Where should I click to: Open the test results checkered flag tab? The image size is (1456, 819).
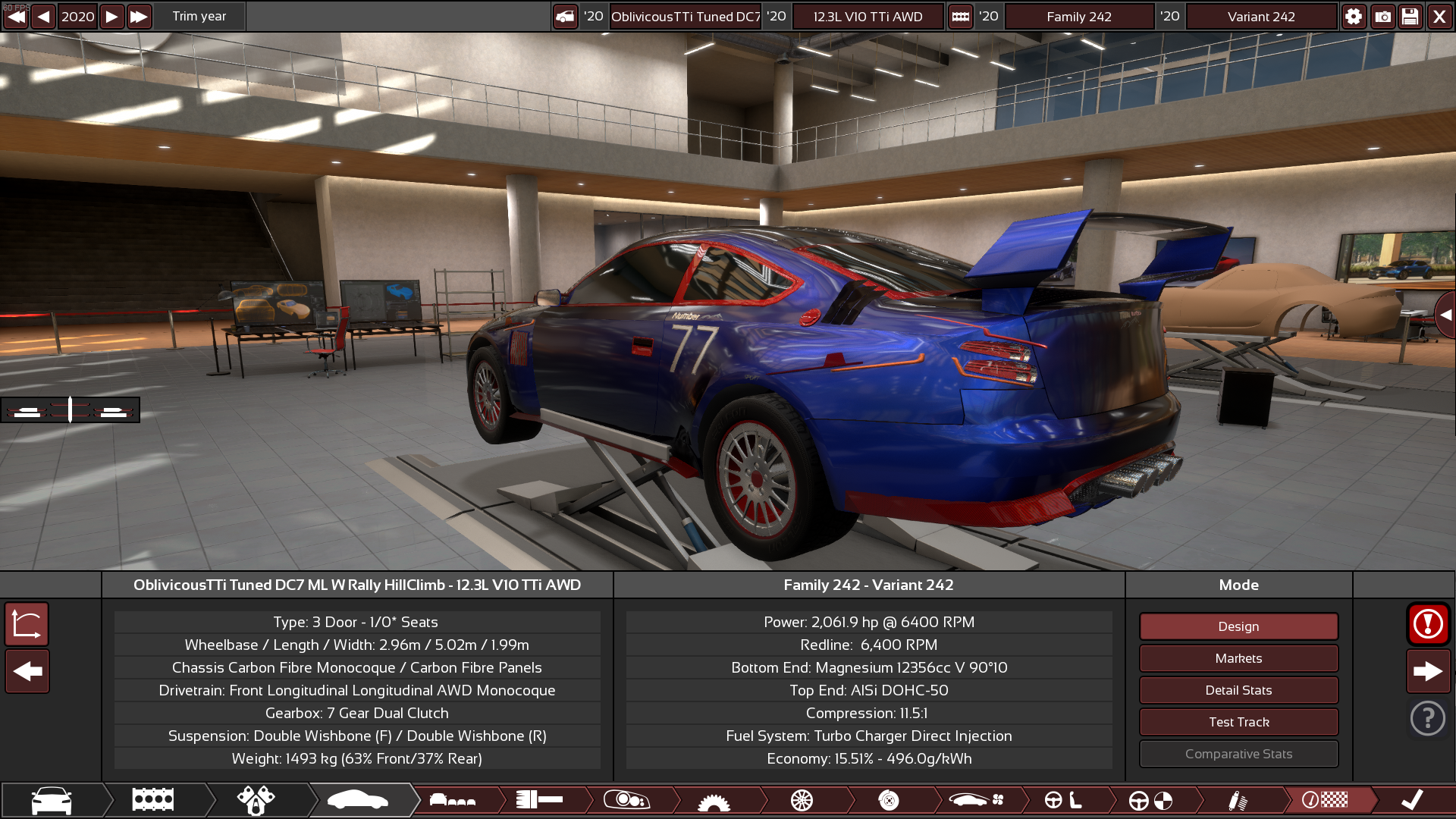click(x=1325, y=800)
